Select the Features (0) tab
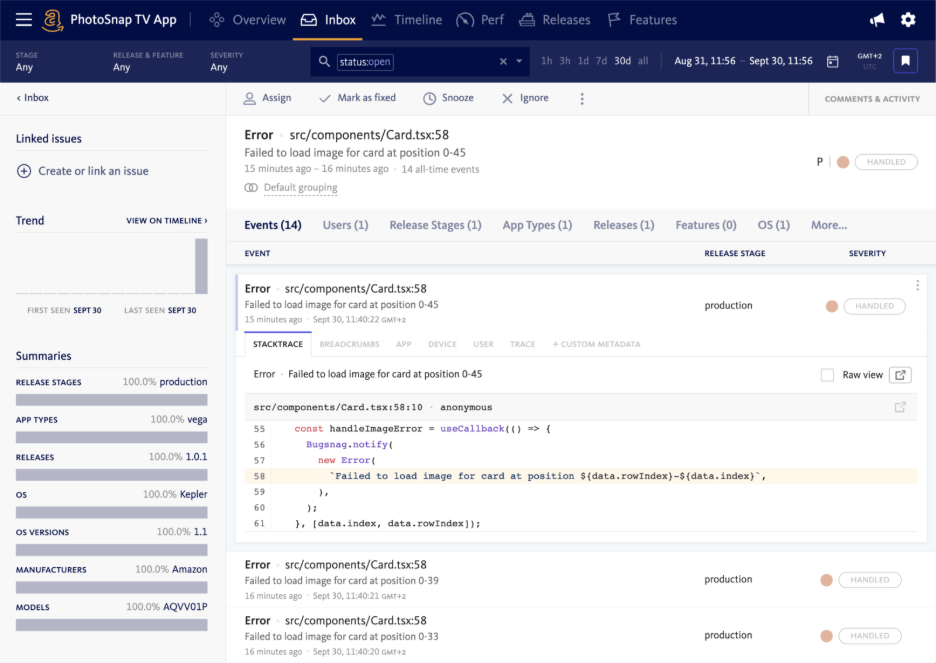 tap(706, 225)
